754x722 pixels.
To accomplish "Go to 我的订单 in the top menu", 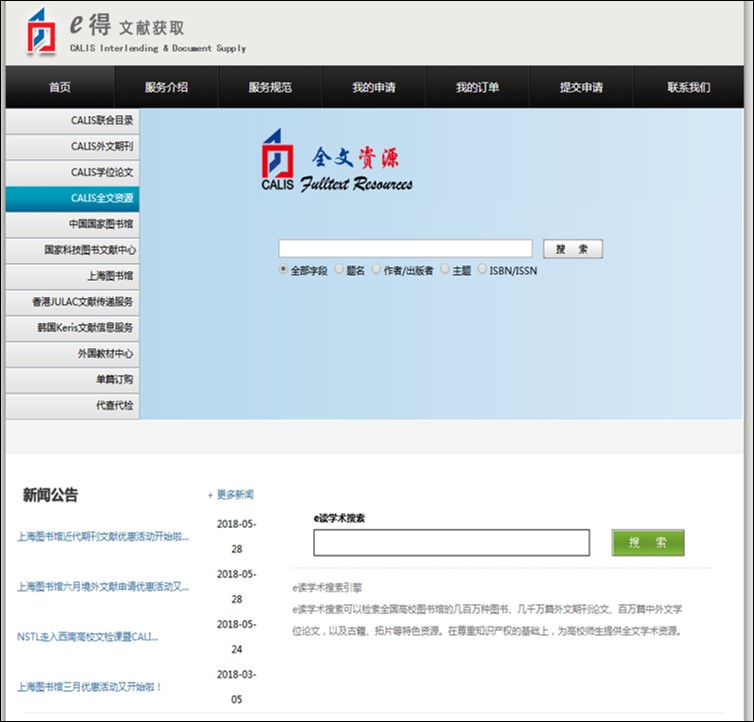I will (478, 87).
